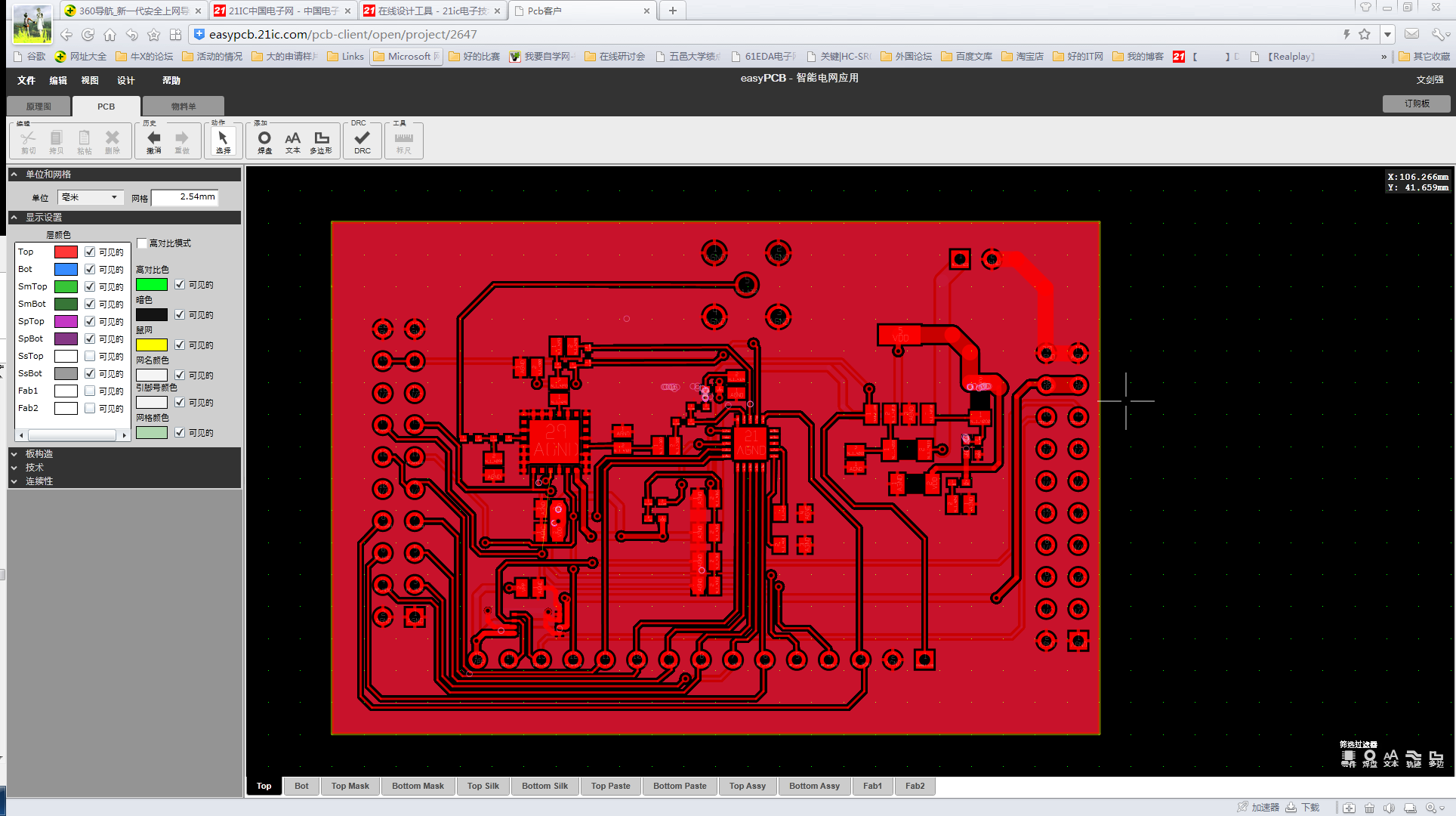Switch to the 原理图 tab
The width and height of the screenshot is (1456, 816).
[x=39, y=107]
